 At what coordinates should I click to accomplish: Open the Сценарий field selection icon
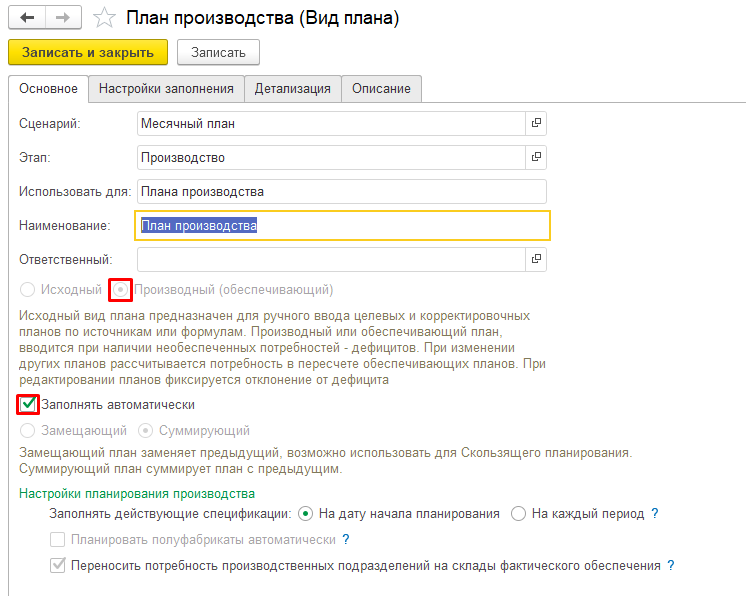[536, 123]
